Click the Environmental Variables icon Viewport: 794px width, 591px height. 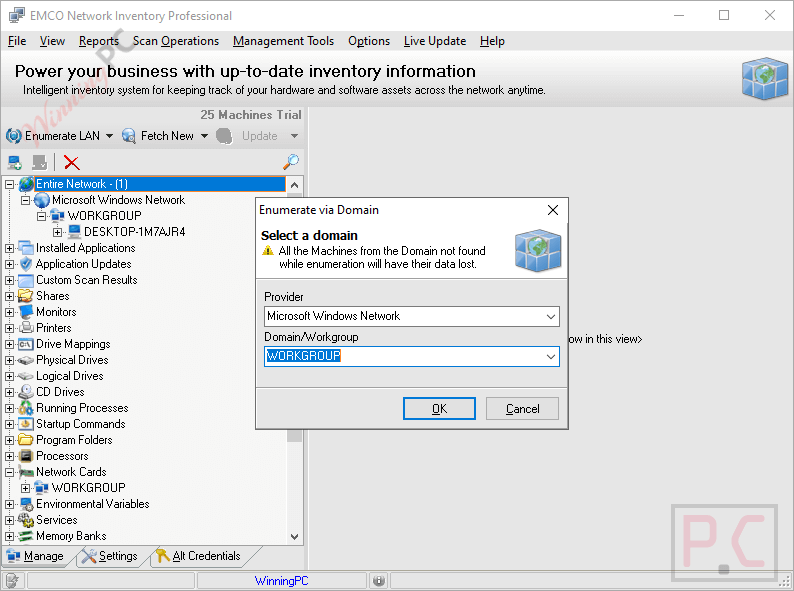coord(26,504)
